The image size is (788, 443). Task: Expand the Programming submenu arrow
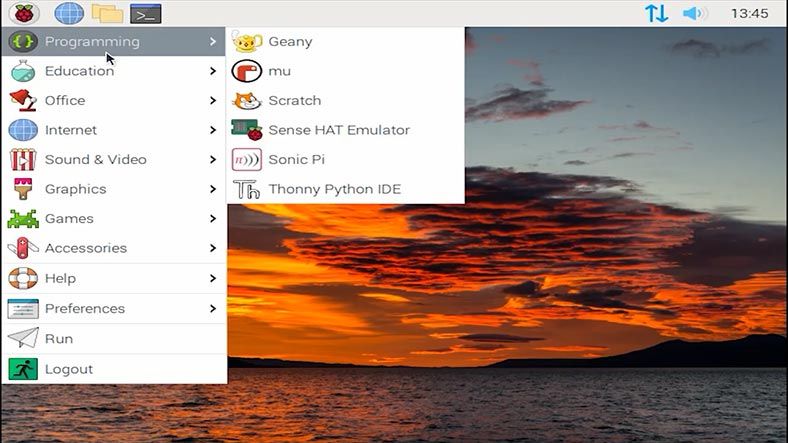tap(213, 41)
